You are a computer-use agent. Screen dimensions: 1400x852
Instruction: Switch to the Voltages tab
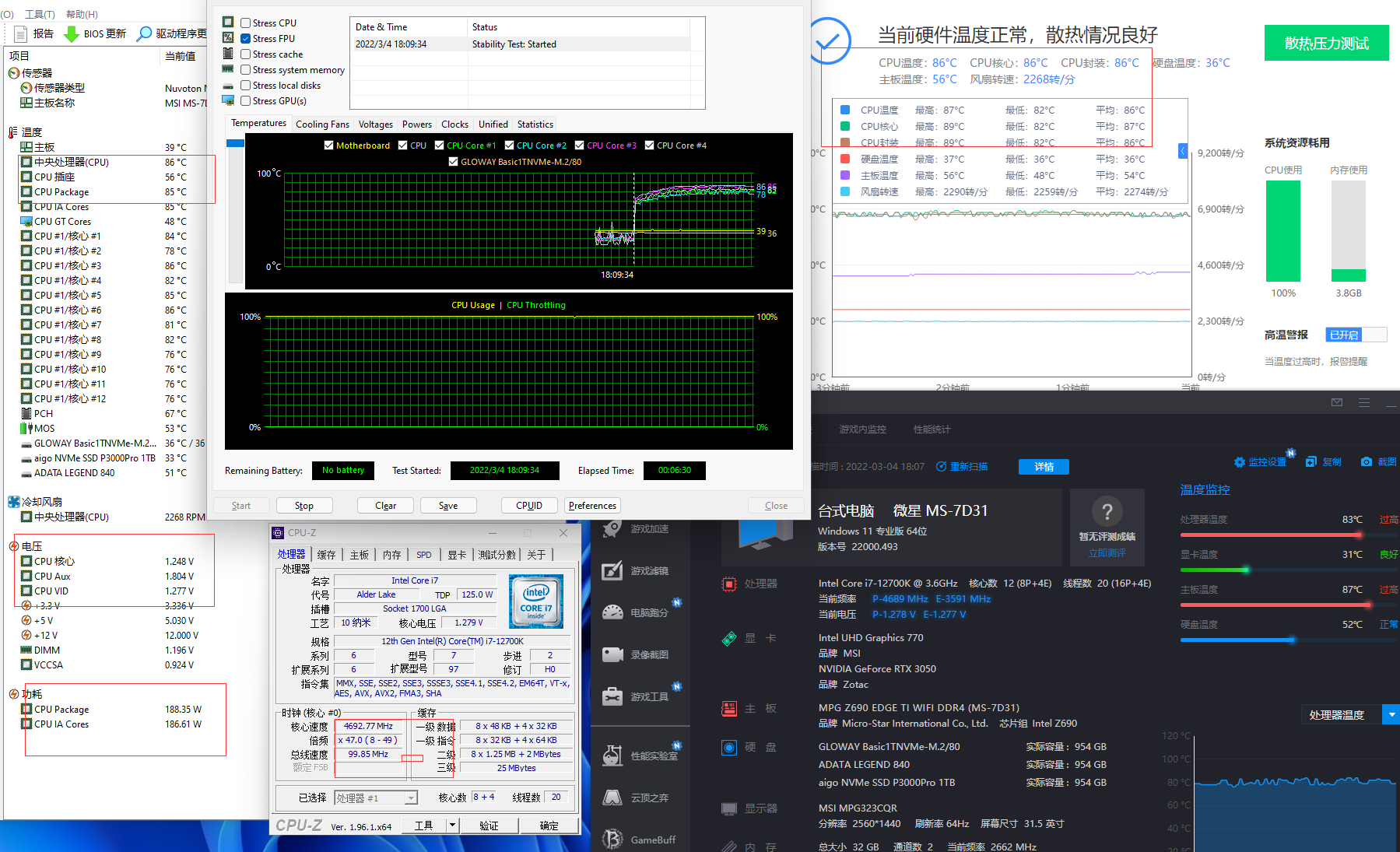click(376, 124)
